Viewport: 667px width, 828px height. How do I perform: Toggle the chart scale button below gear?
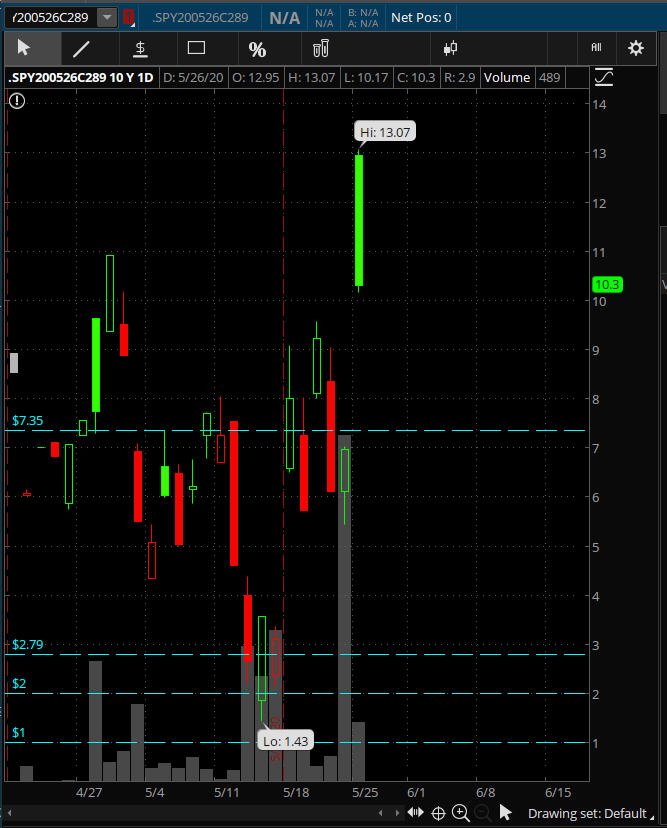click(604, 77)
